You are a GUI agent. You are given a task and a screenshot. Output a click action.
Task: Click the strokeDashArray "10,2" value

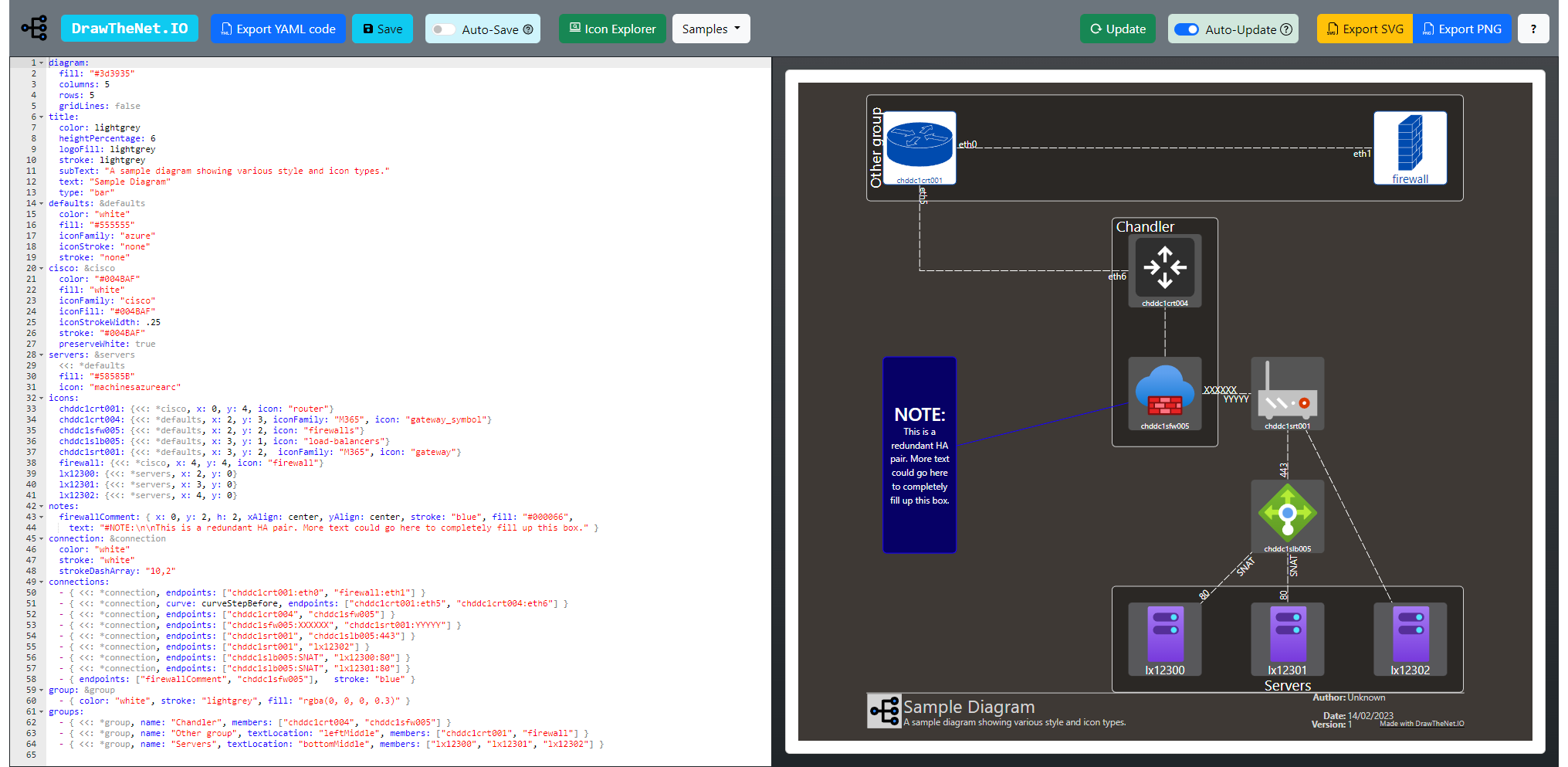pyautogui.click(x=160, y=571)
